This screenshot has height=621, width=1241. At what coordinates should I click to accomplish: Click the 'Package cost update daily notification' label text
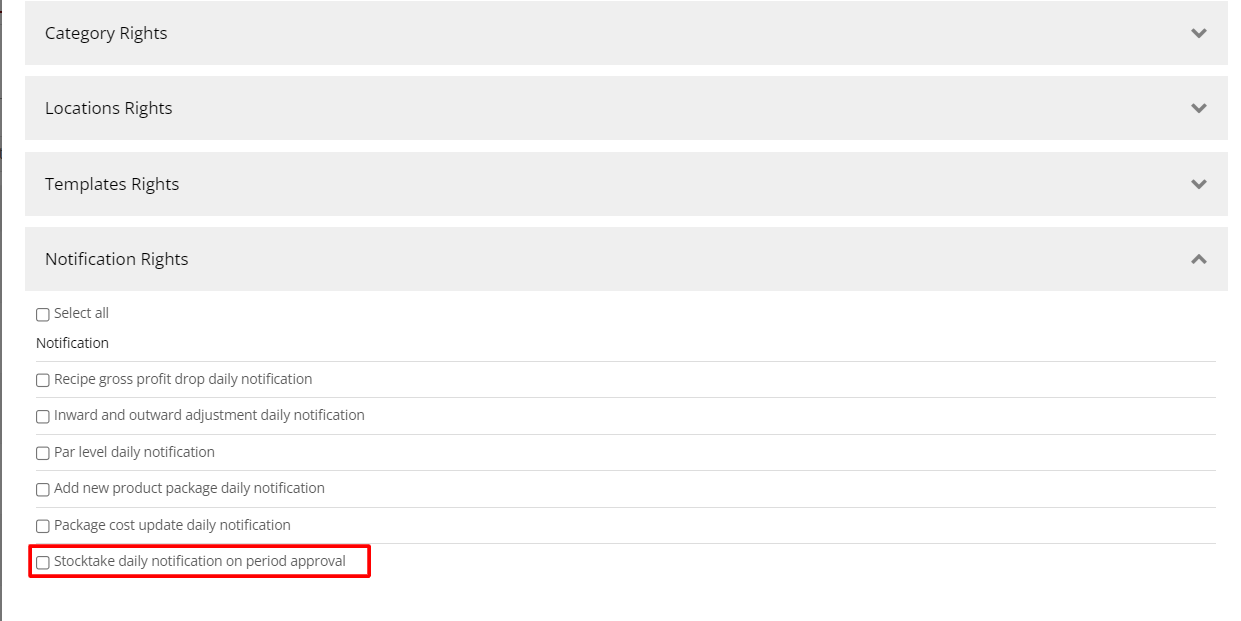172,525
